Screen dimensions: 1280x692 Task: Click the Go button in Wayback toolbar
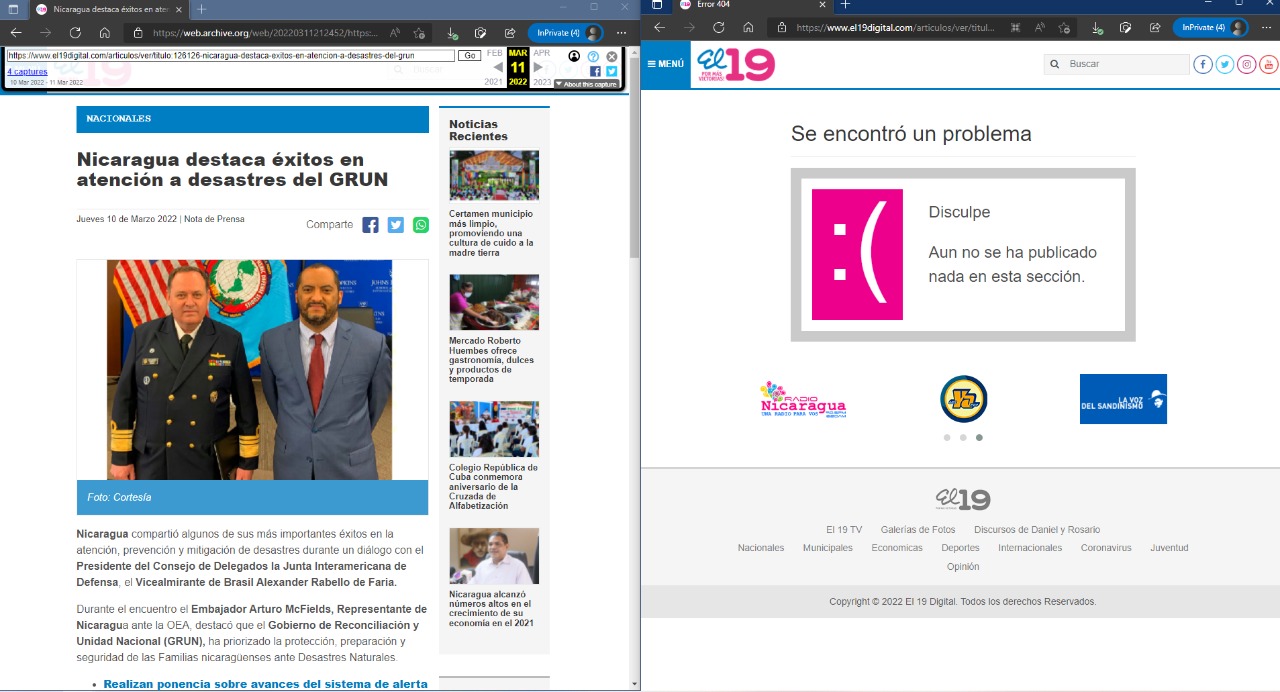[x=469, y=56]
